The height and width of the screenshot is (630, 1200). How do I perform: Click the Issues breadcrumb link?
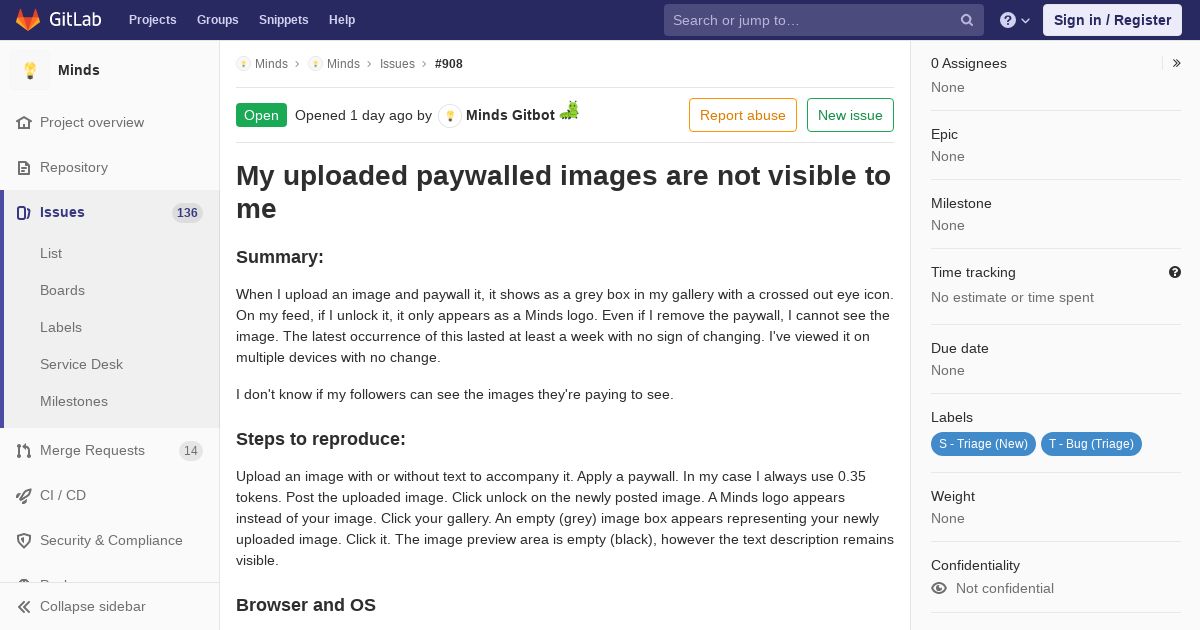click(x=397, y=64)
